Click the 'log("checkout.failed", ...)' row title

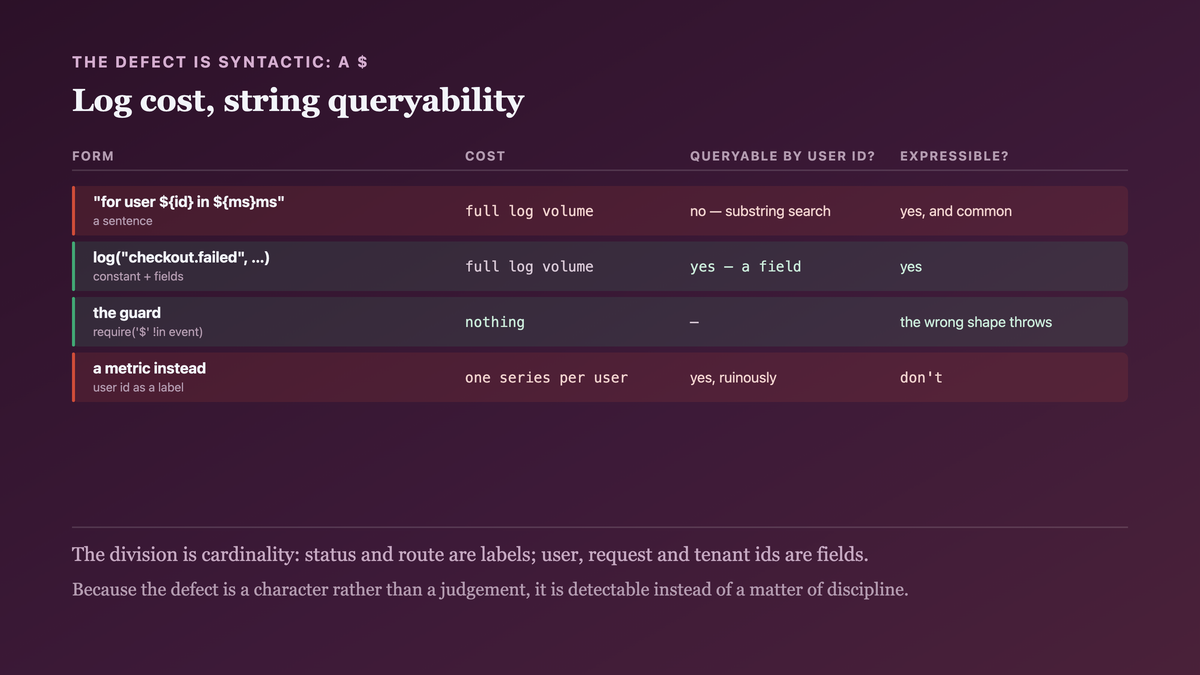tap(181, 257)
